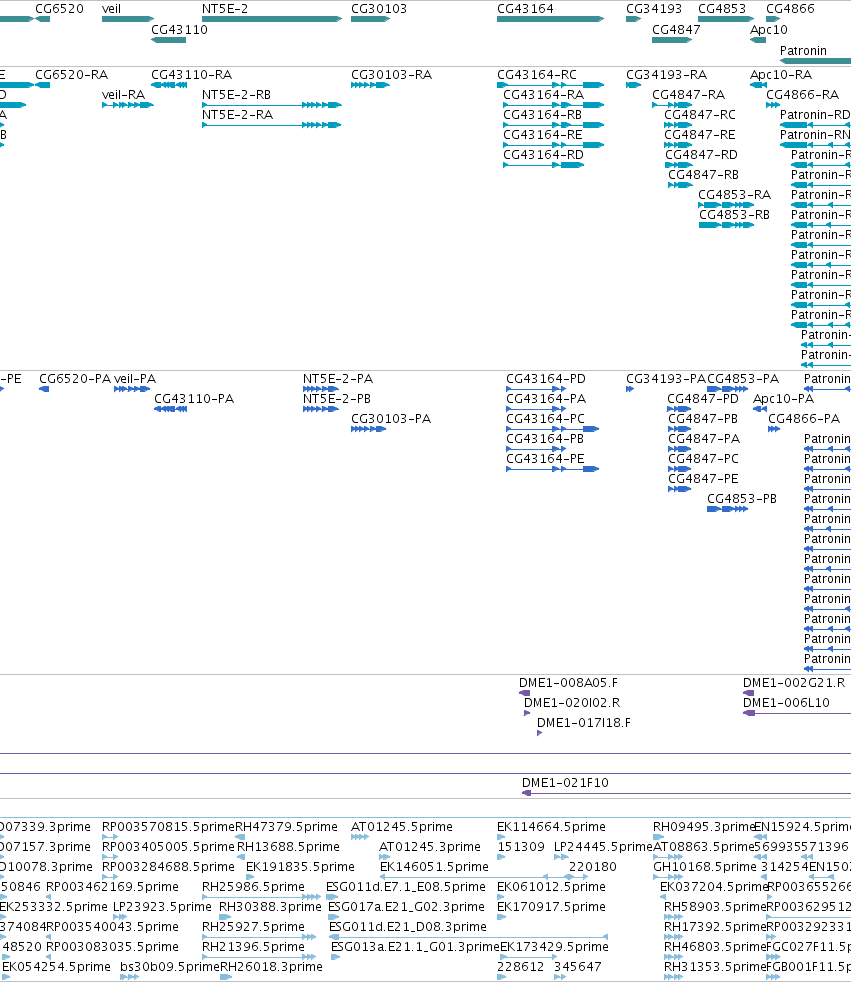Select the CG4866 gene label
This screenshot has height=982, width=851.
point(790,9)
